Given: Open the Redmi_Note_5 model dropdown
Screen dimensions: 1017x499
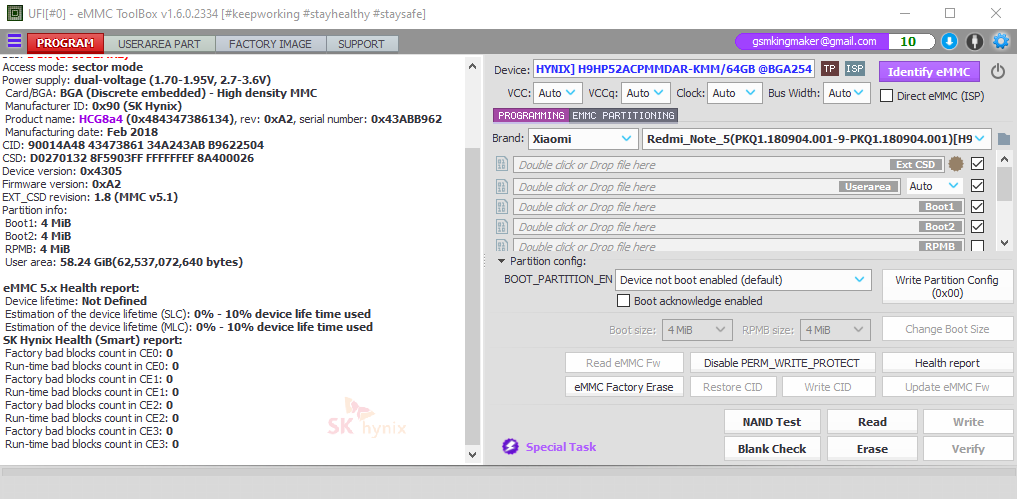Looking at the screenshot, I should pyautogui.click(x=817, y=139).
